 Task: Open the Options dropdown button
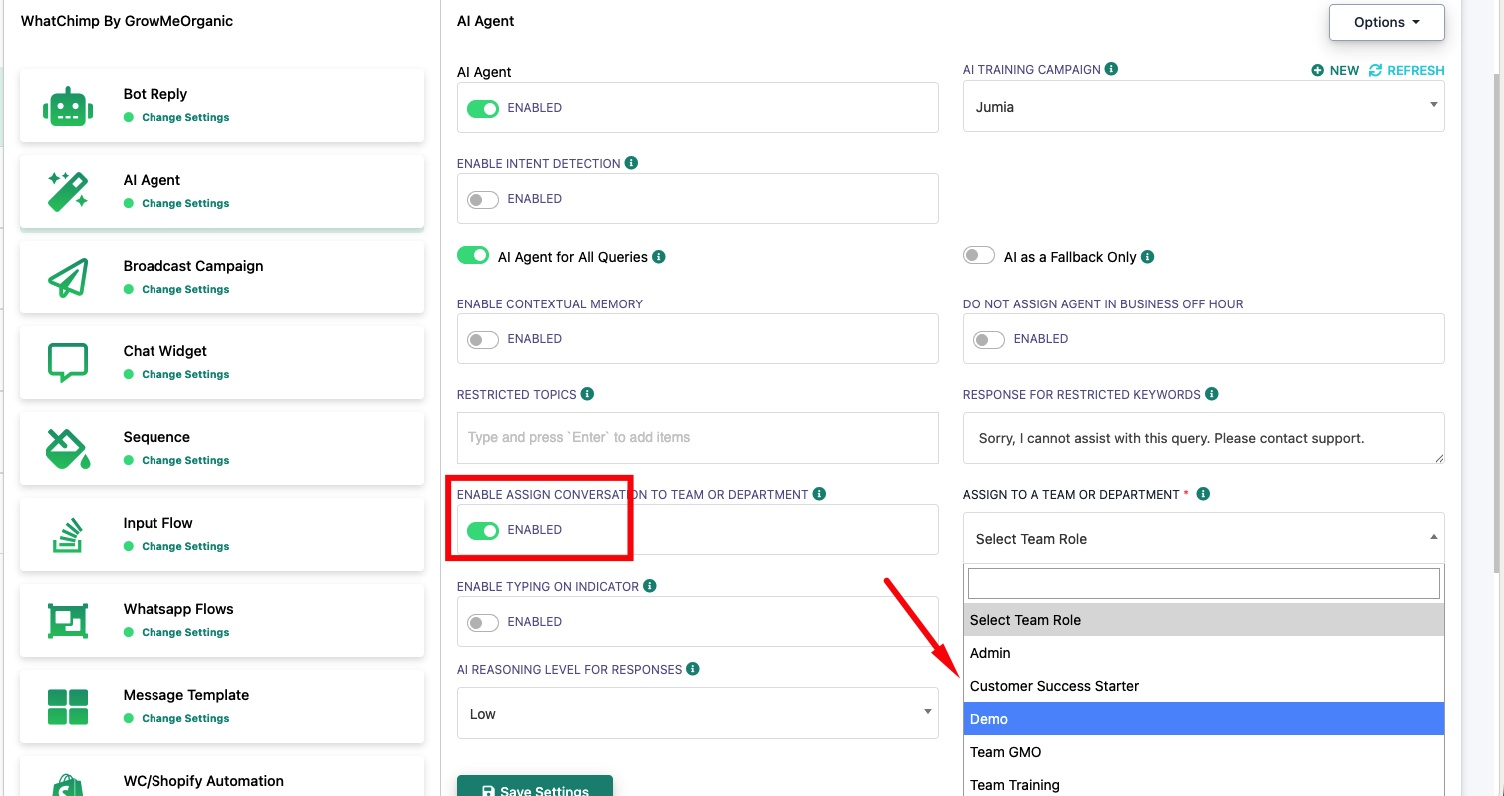tap(1387, 22)
